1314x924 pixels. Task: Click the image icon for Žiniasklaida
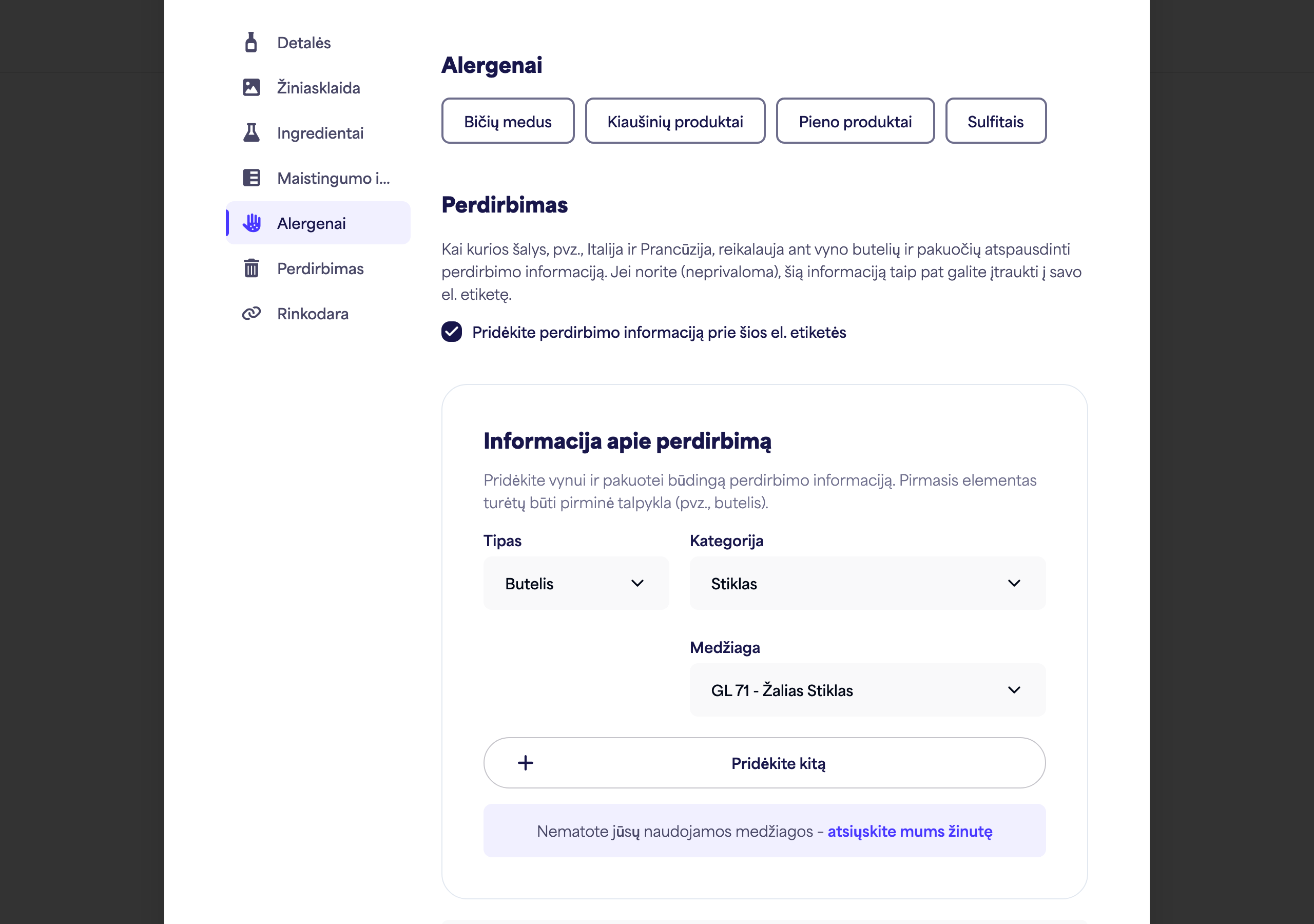[251, 87]
